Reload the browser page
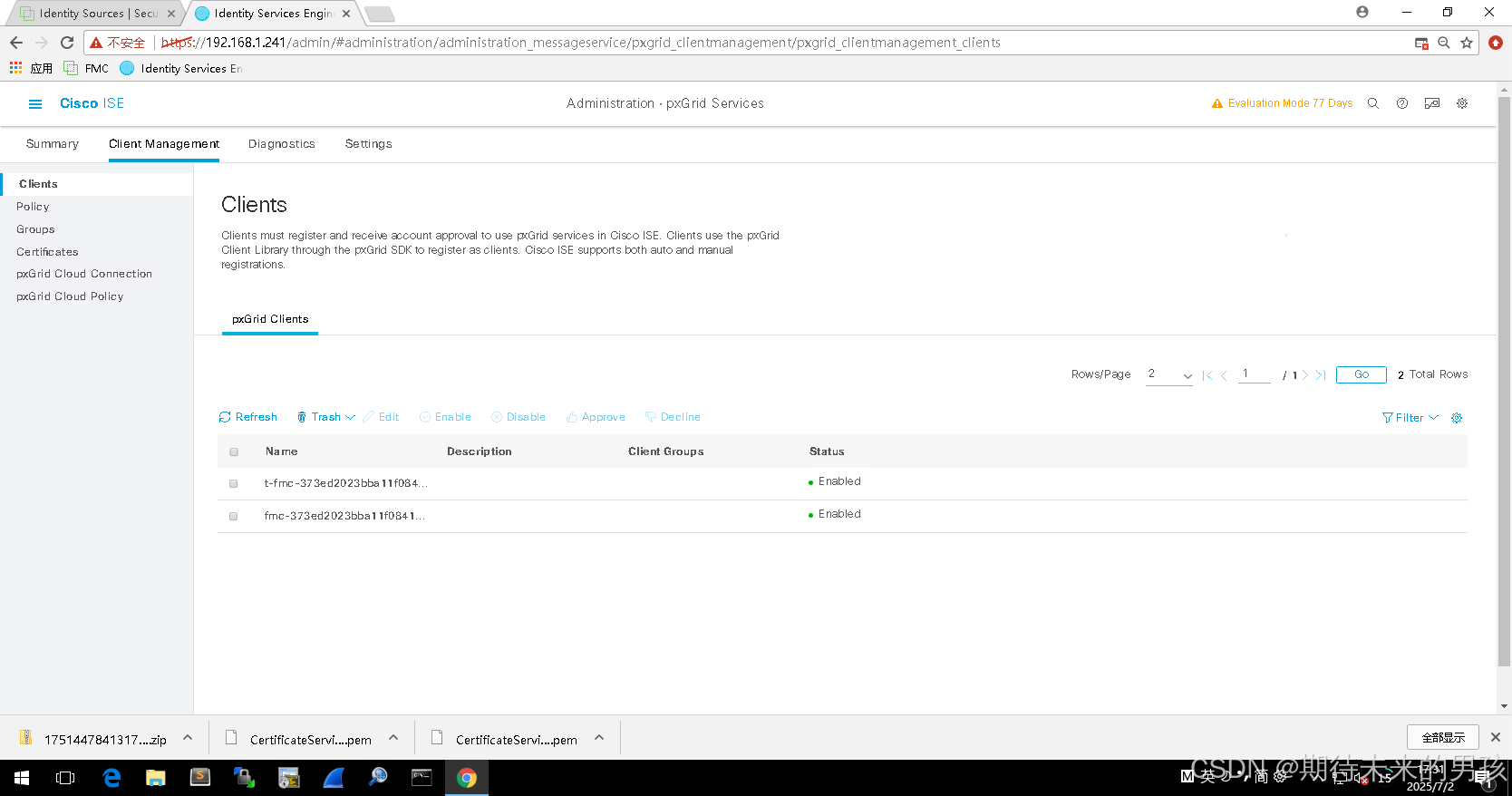Screen dimensions: 1512x796 [x=67, y=43]
